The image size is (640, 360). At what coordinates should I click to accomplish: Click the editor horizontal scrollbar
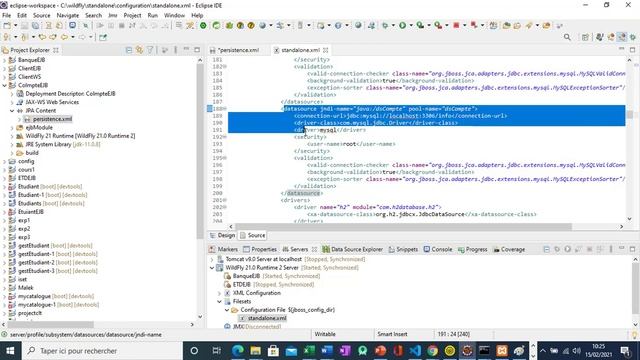(404, 227)
